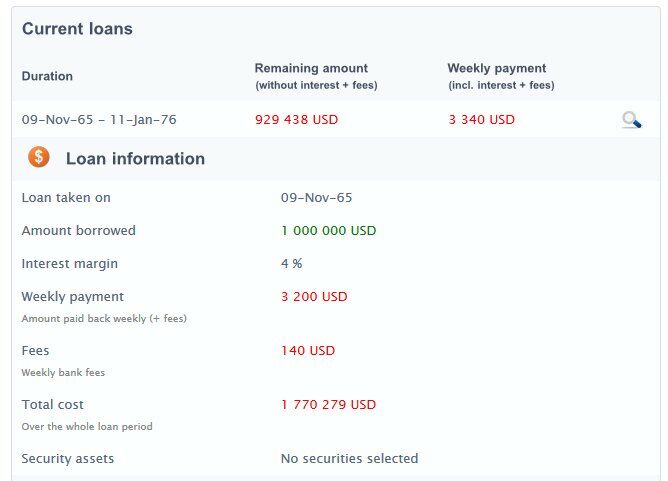The height and width of the screenshot is (481, 668).
Task: Click the 929 438 USD remaining amount
Action: point(297,120)
